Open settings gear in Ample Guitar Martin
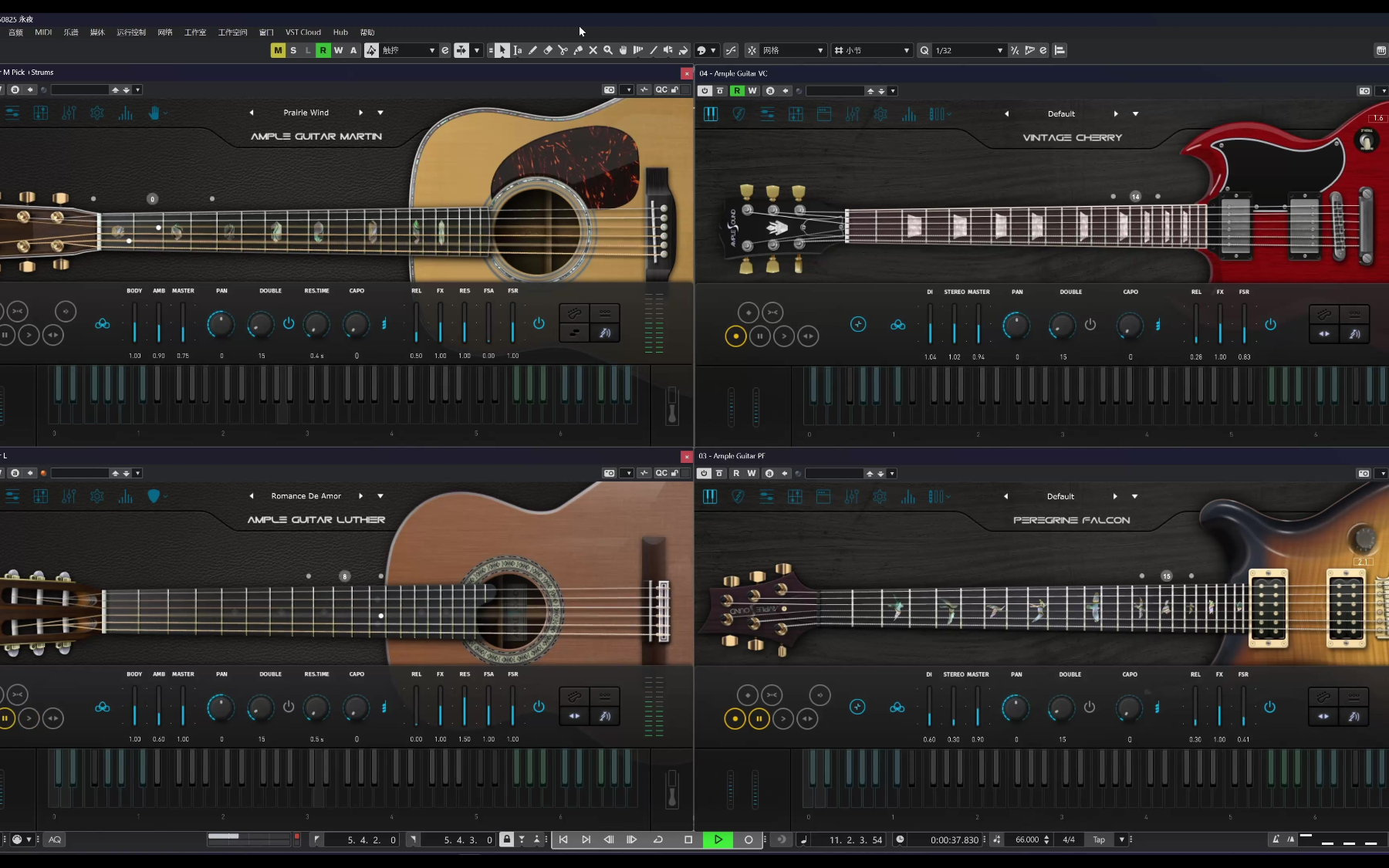The width and height of the screenshot is (1389, 868). click(97, 113)
